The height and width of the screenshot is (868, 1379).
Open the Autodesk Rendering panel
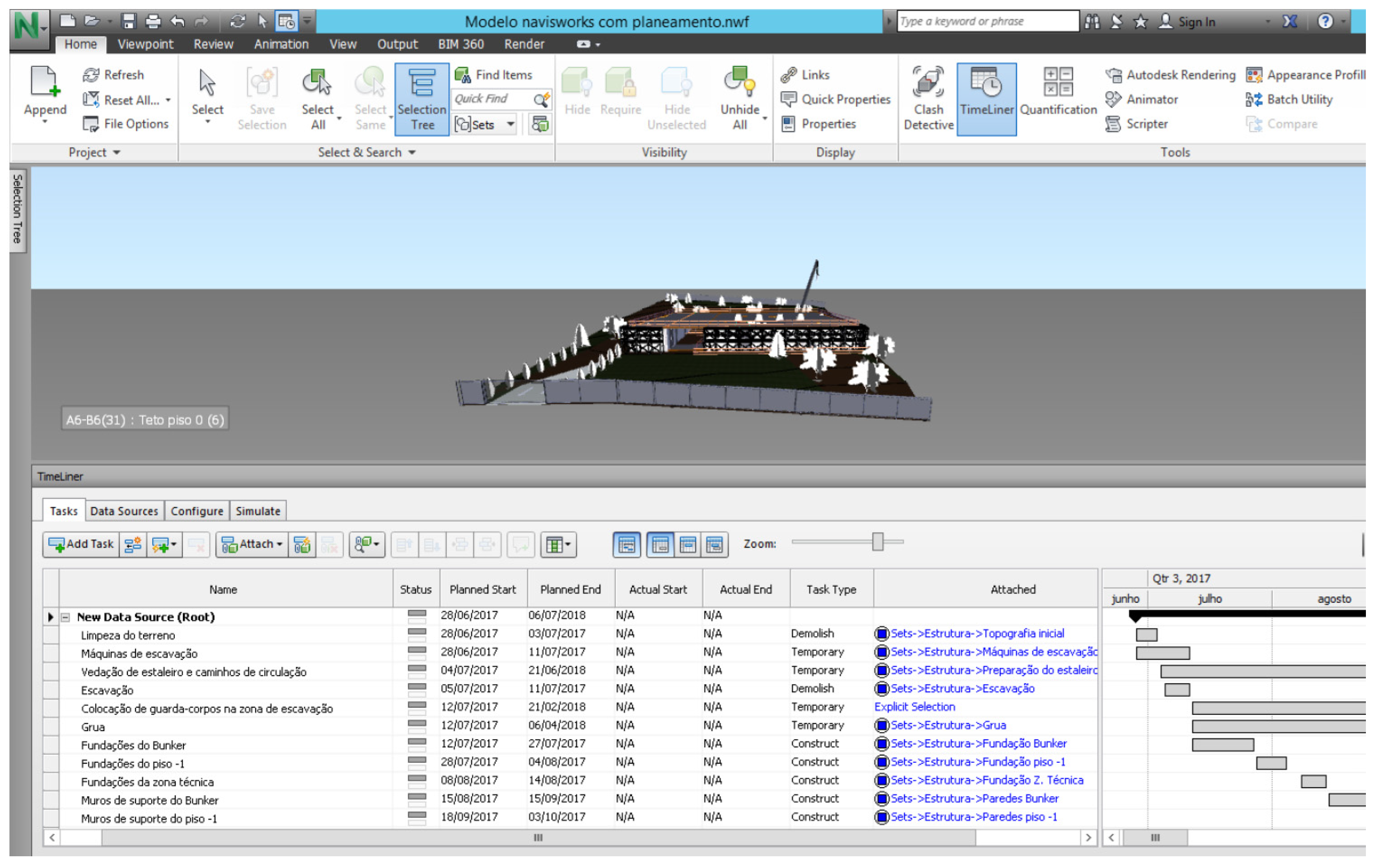tap(1171, 75)
